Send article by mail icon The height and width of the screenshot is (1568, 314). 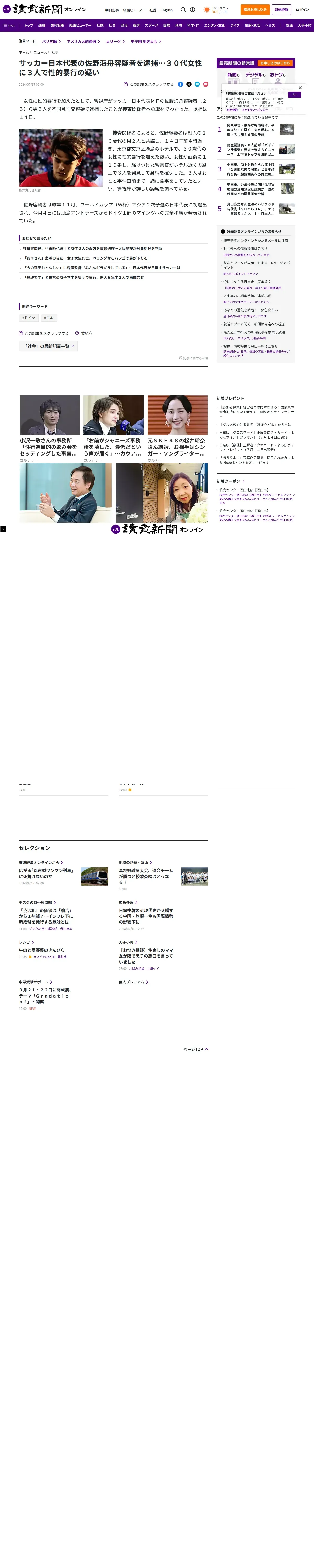click(205, 84)
